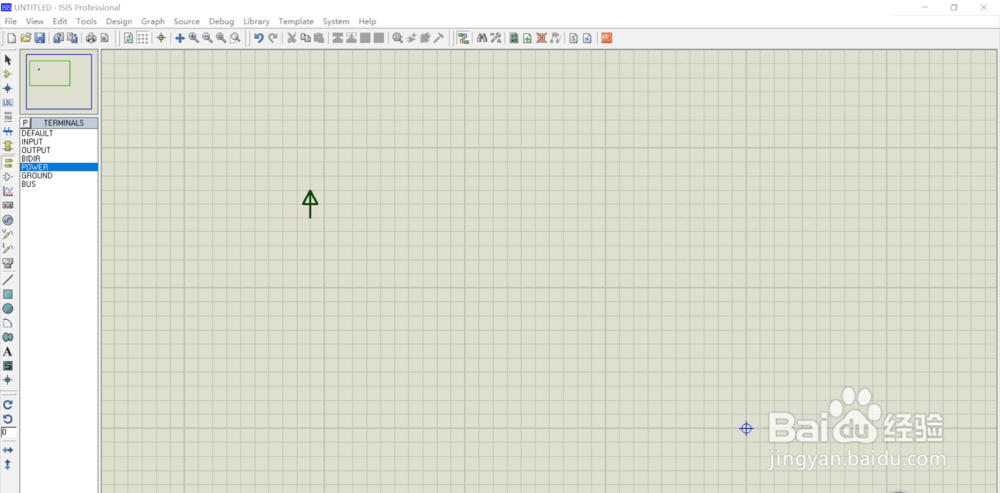This screenshot has height=493, width=1000.
Task: Click the rotation angle input field
Action: 8,432
